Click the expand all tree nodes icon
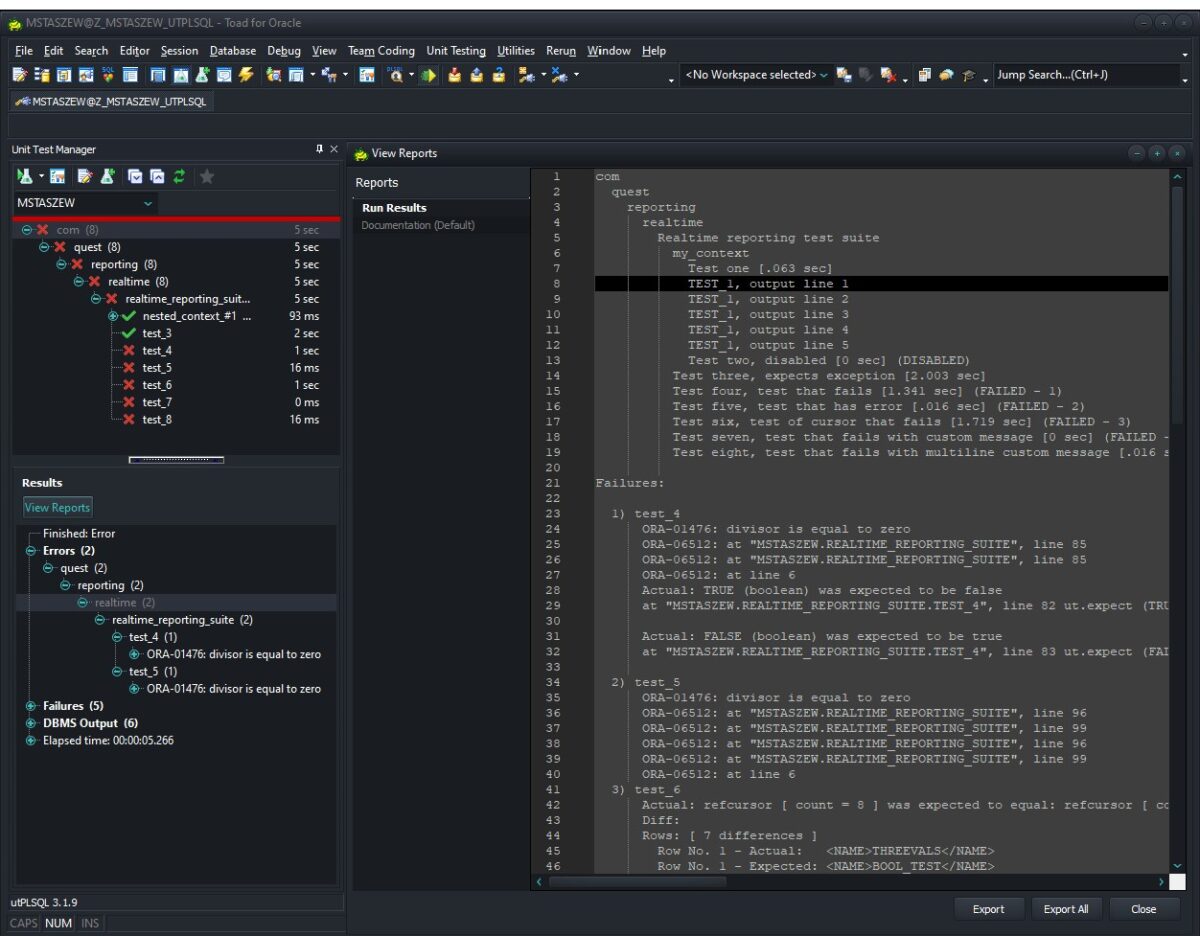The image size is (1200, 936). point(135,176)
